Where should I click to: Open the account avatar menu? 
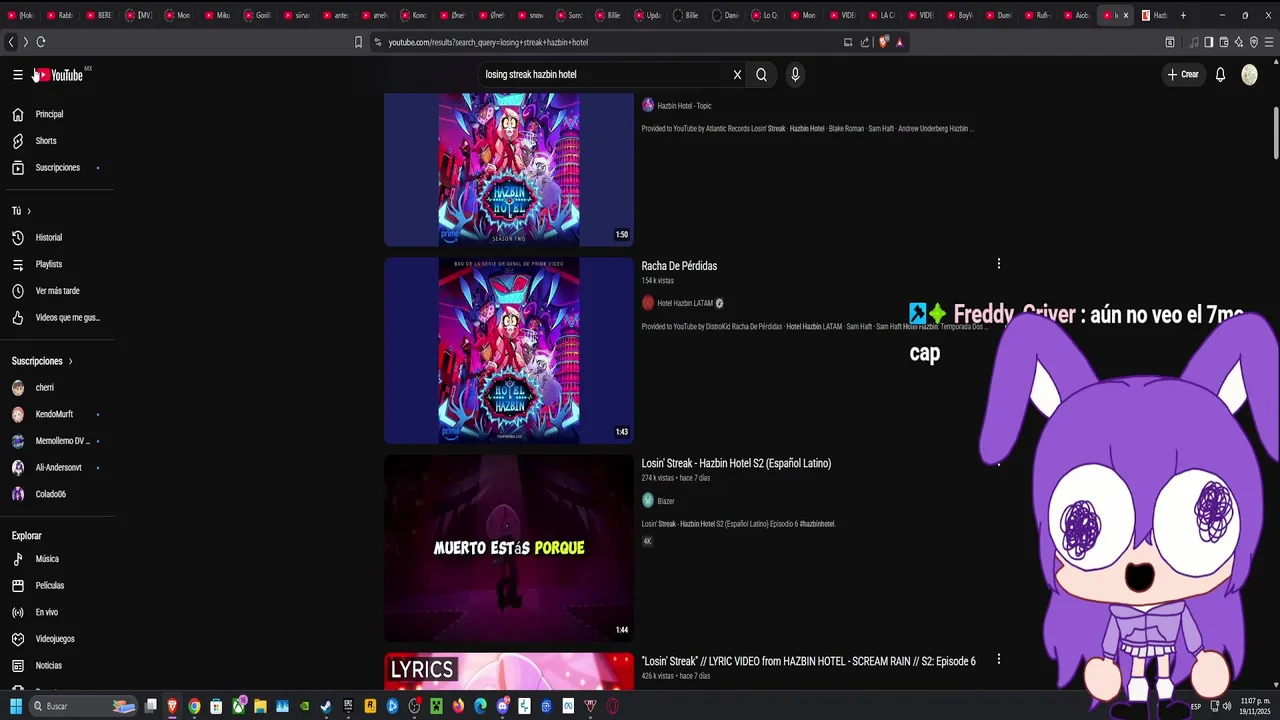coord(1249,75)
